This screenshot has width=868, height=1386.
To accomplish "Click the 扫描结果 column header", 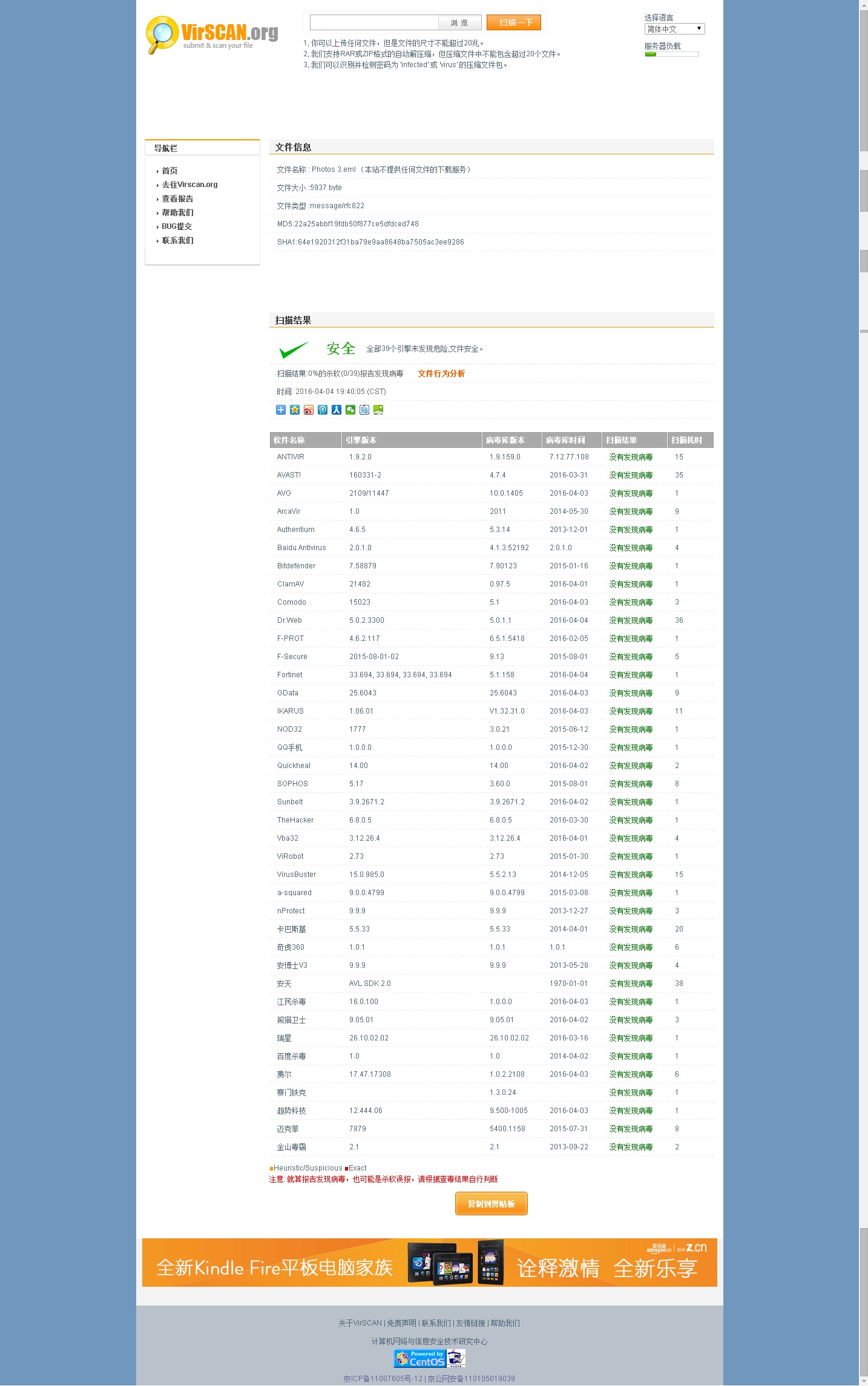I will (x=634, y=440).
